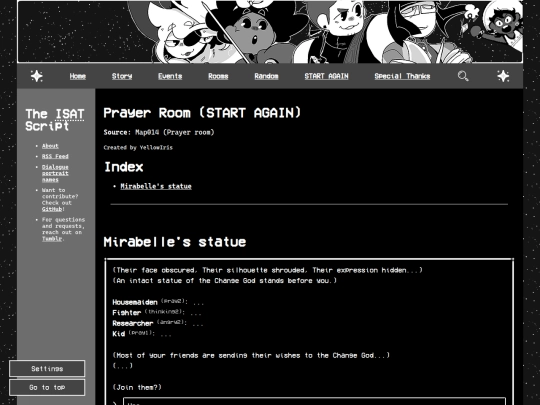The image size is (540, 405).
Task: Go to the Home page
Action: click(x=77, y=76)
